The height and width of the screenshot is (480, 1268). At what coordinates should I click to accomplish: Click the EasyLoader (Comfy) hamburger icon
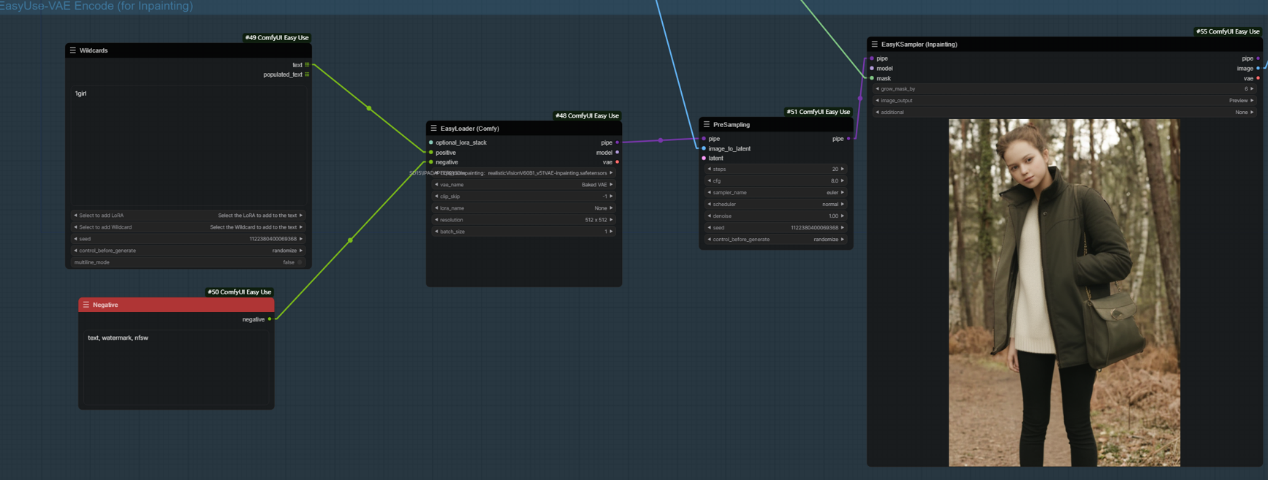coord(433,128)
